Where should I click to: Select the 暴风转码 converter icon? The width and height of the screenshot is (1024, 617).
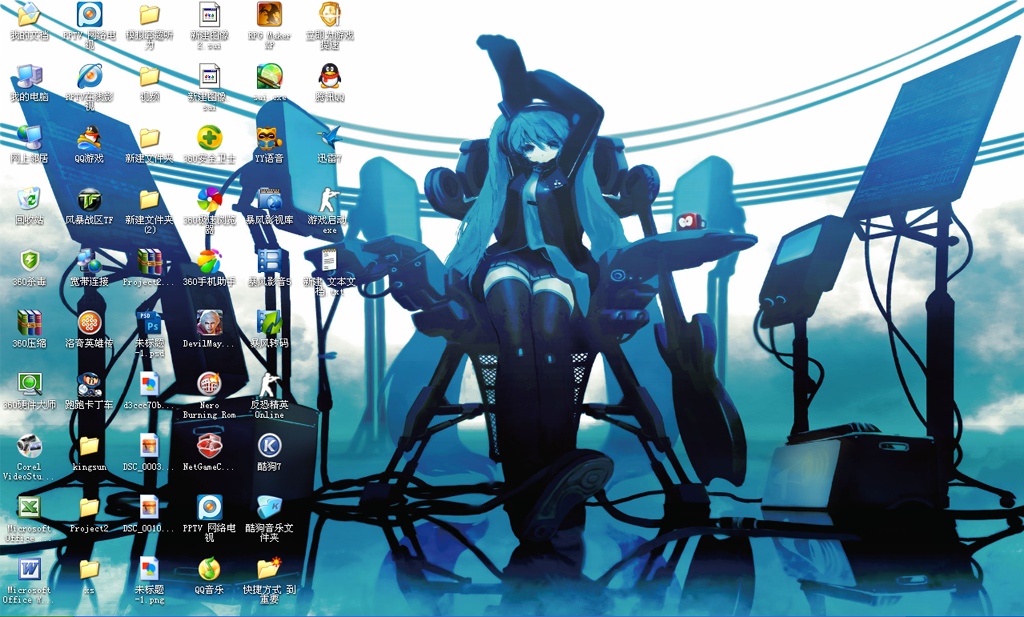point(270,322)
